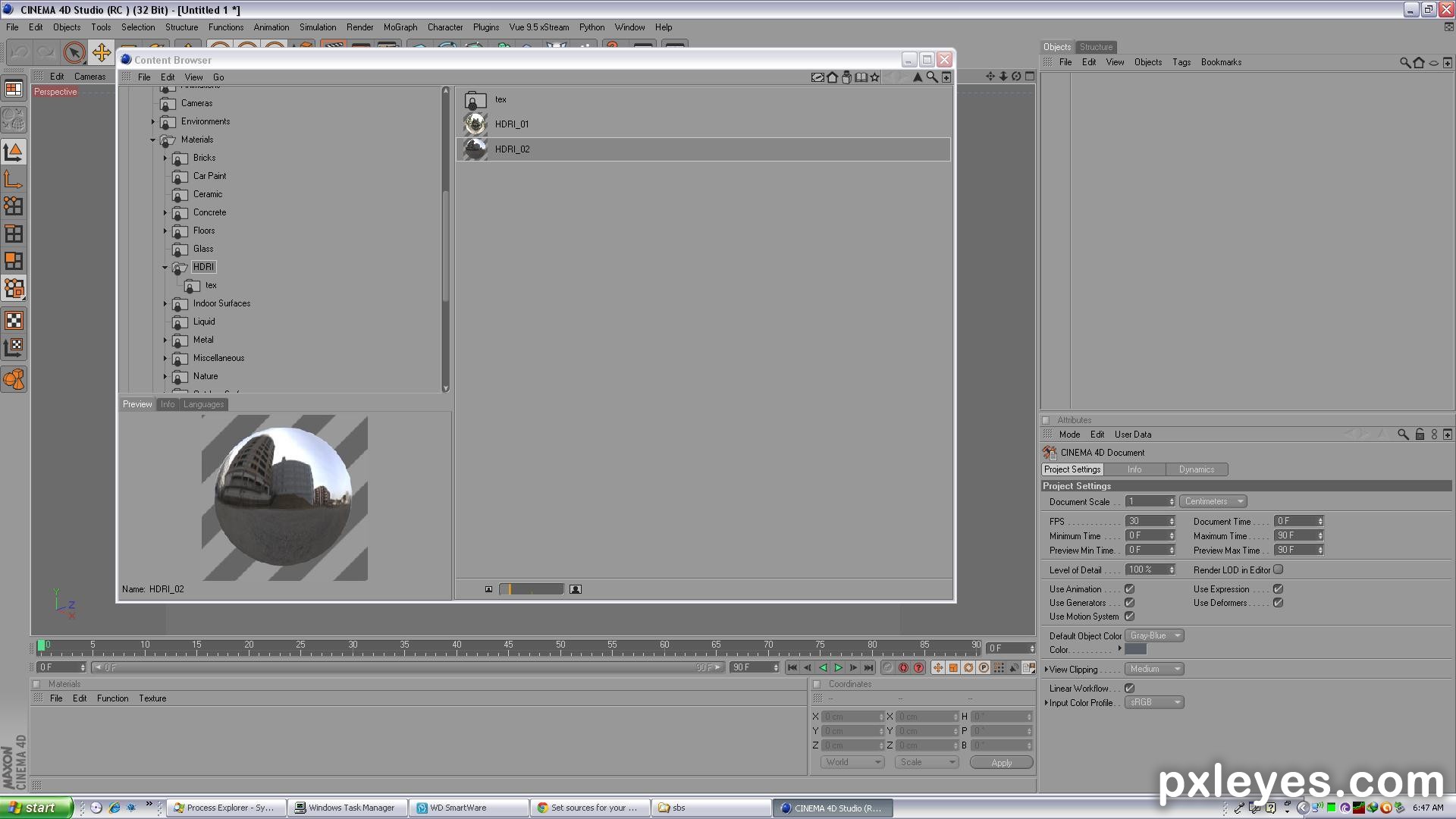The image size is (1456, 819).
Task: Select the Live Selection arrow tool
Action: [x=74, y=53]
